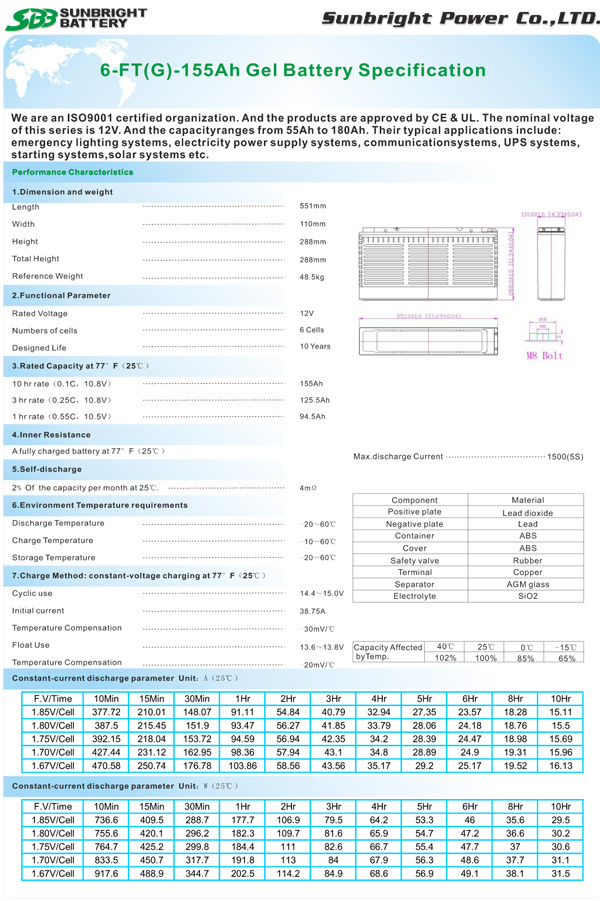
Task: Select the '5.Self-discharge' heading
Action: (47, 469)
